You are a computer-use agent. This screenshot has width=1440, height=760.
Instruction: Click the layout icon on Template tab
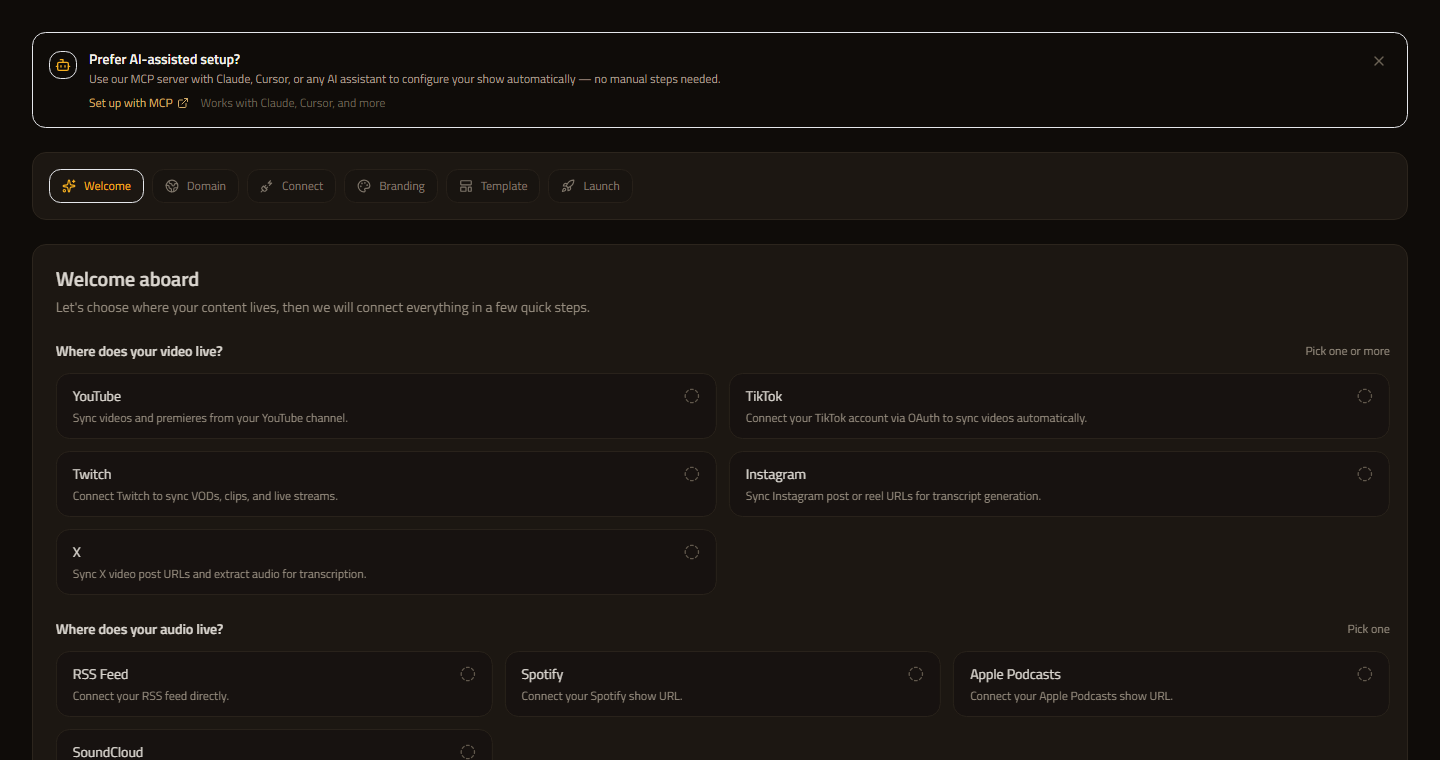tap(466, 186)
